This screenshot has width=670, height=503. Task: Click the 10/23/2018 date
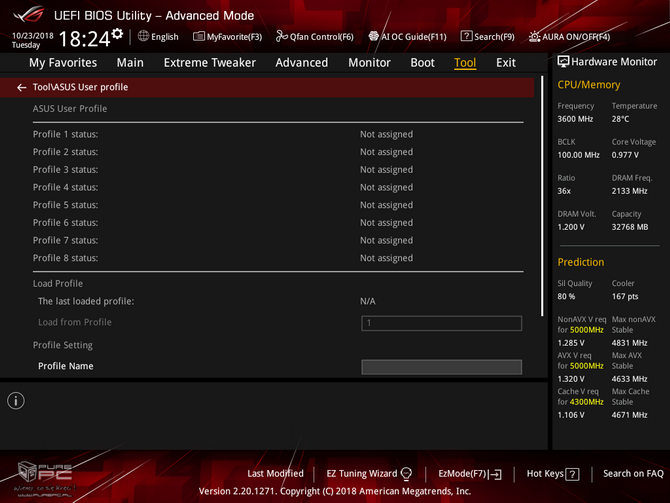point(32,35)
